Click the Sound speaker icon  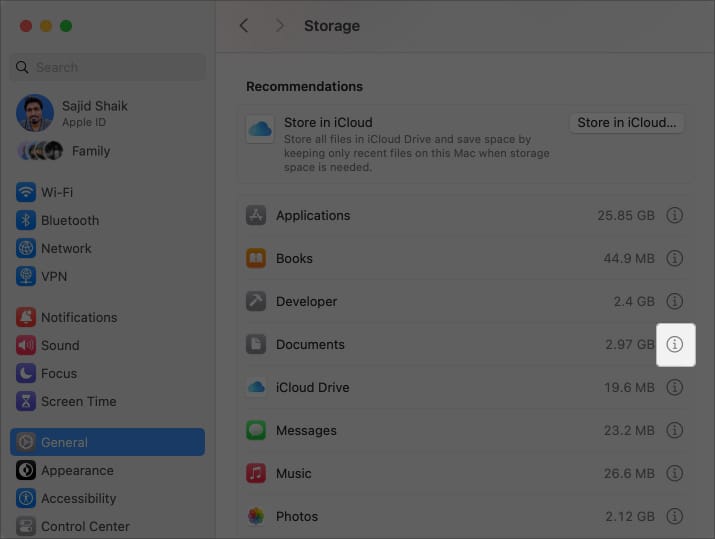coord(26,345)
